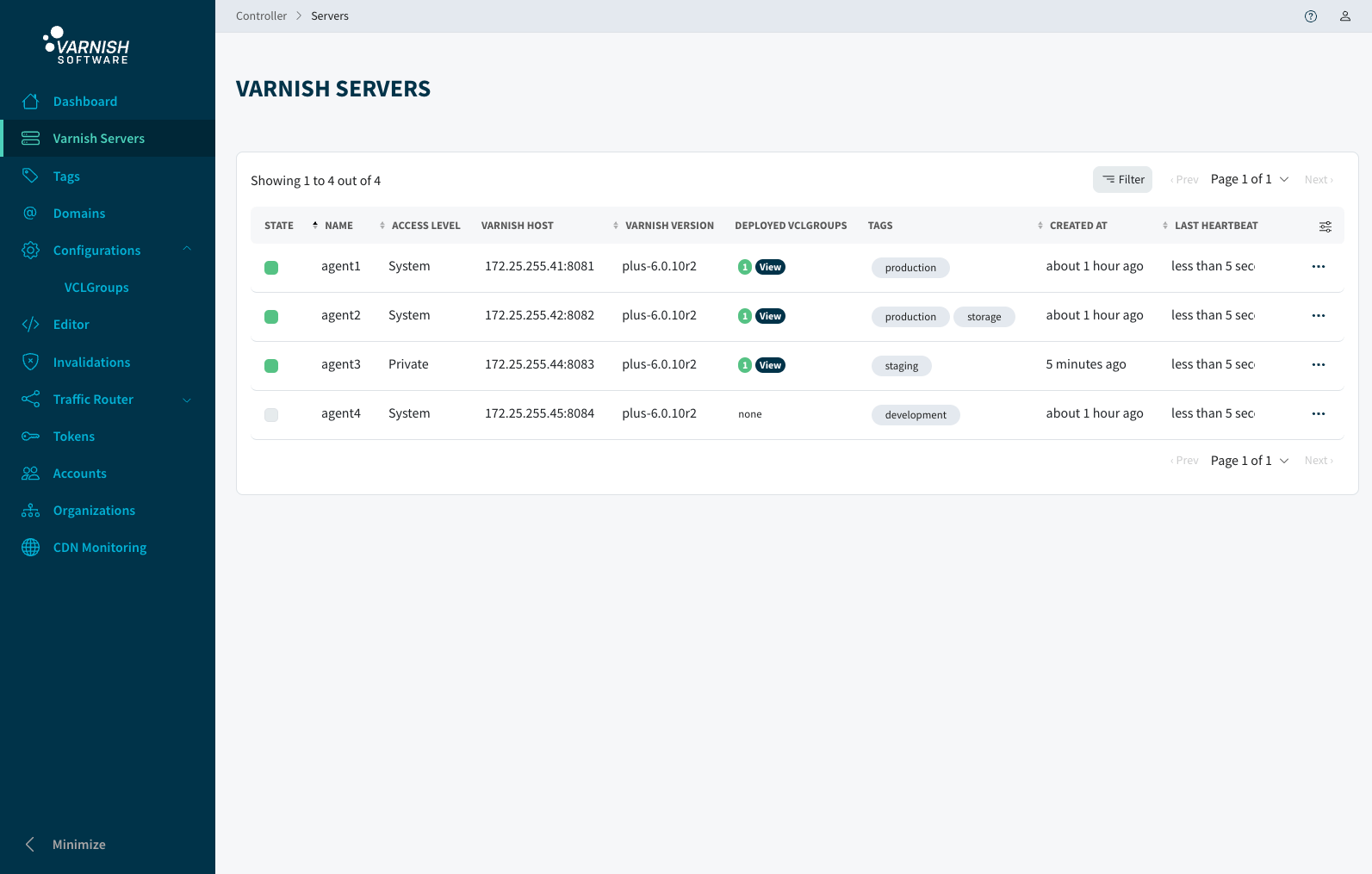Click the staging tag on agent3
Screen dimensions: 1372x874
tap(902, 366)
